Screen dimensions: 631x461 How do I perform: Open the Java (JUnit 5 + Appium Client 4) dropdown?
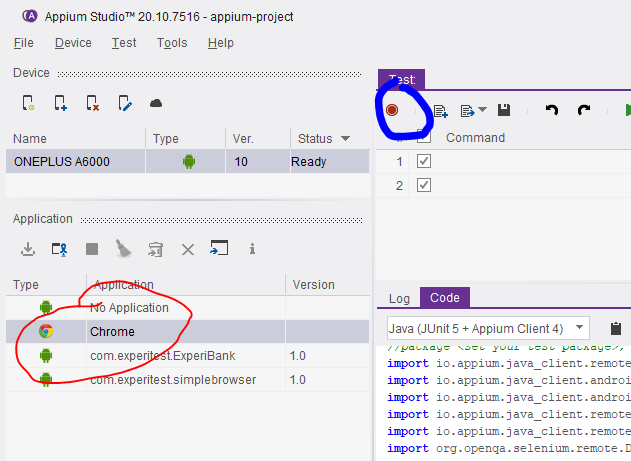click(x=488, y=328)
